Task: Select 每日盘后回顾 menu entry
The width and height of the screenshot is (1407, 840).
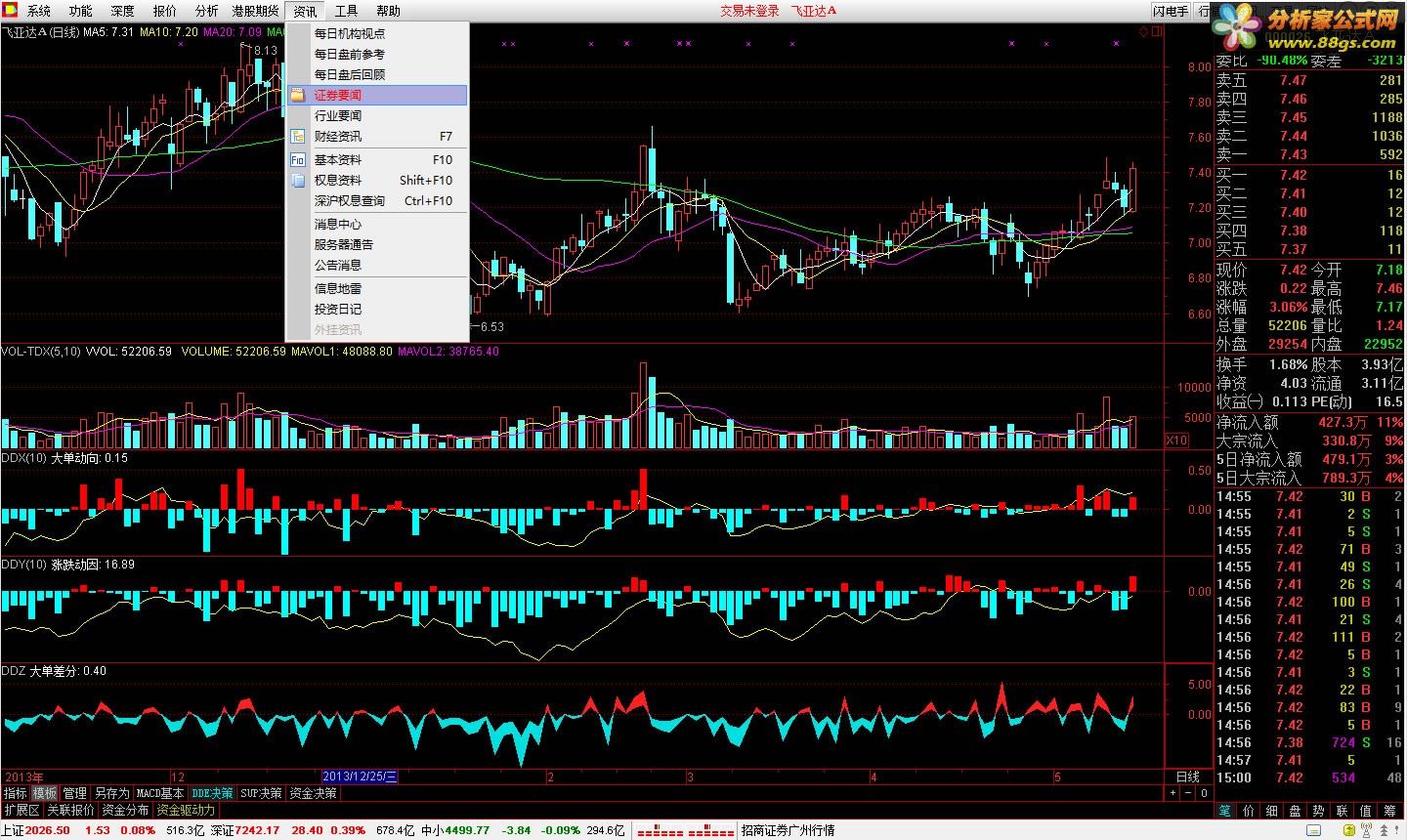Action: coord(377,74)
